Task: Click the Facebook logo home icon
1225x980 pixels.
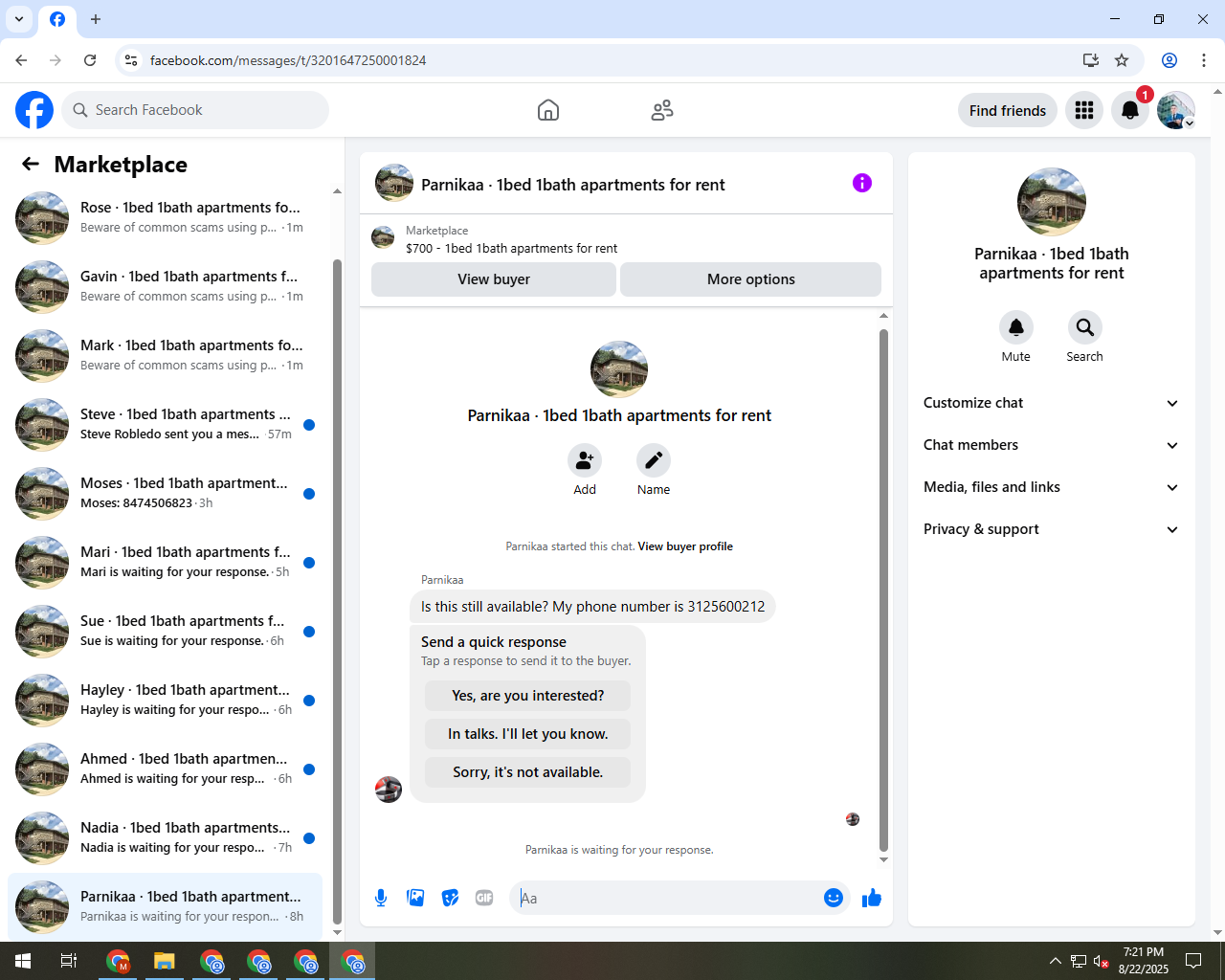Action: (34, 110)
